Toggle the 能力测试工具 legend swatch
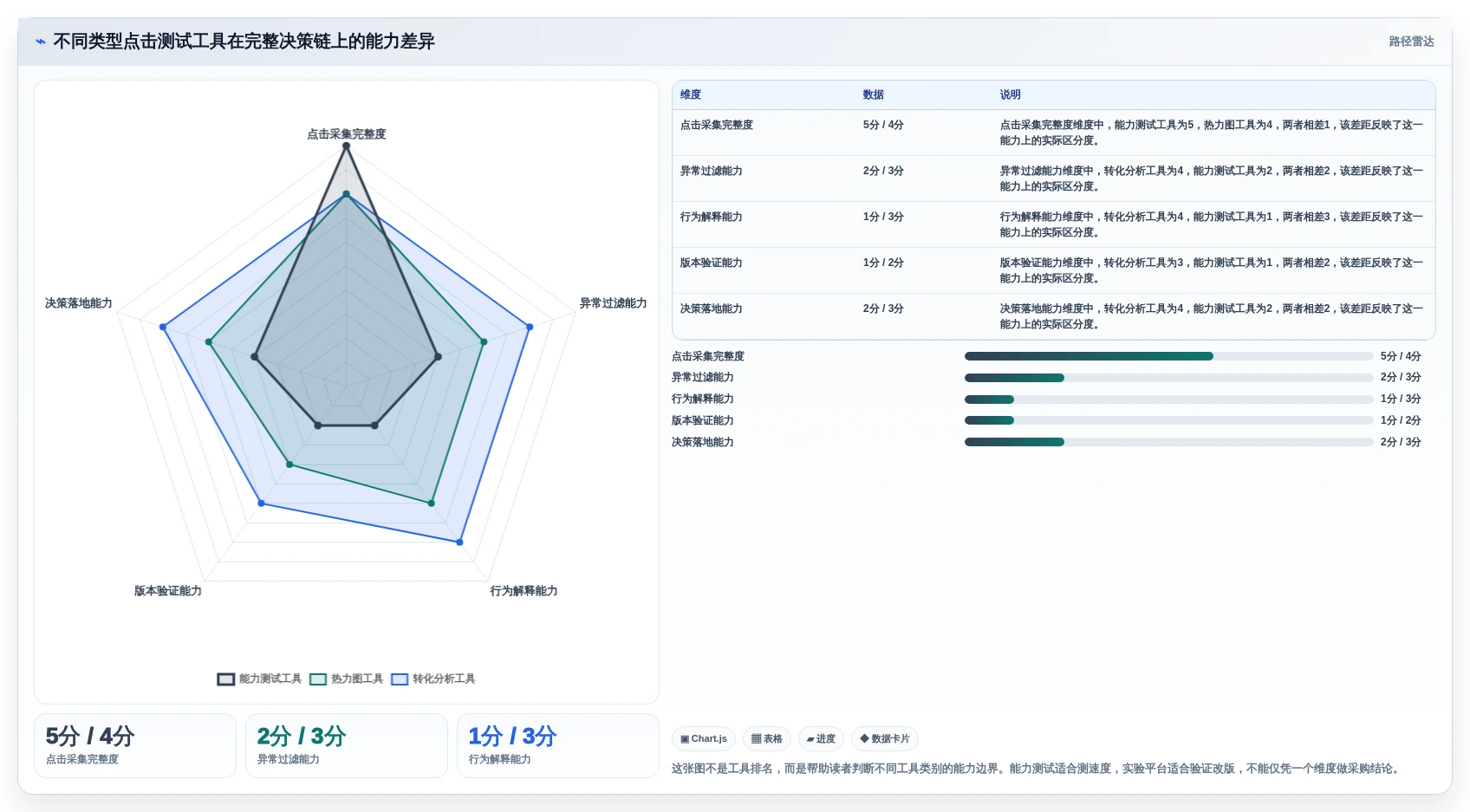 (226, 679)
